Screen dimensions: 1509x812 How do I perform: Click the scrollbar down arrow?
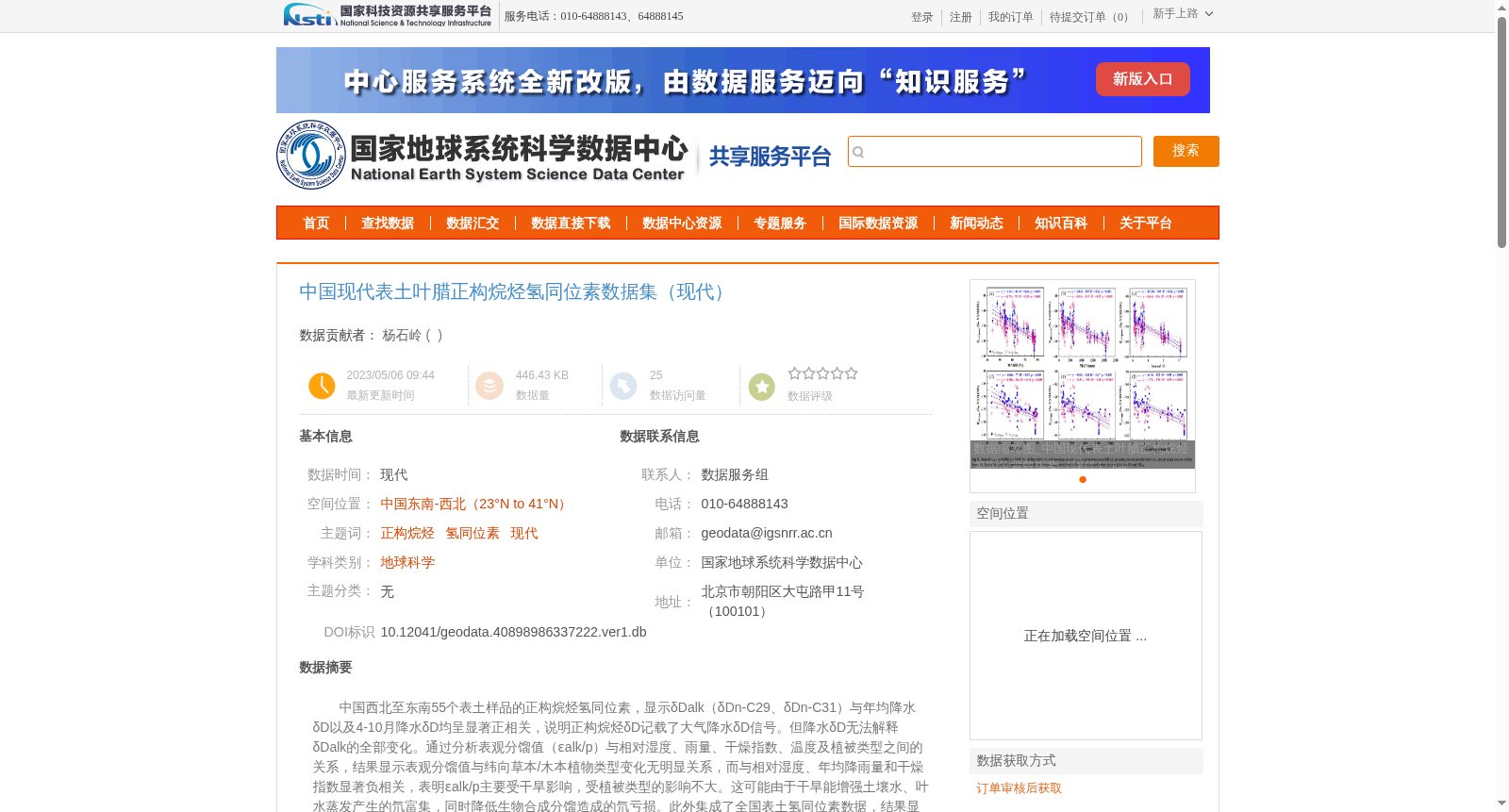coord(1501,804)
